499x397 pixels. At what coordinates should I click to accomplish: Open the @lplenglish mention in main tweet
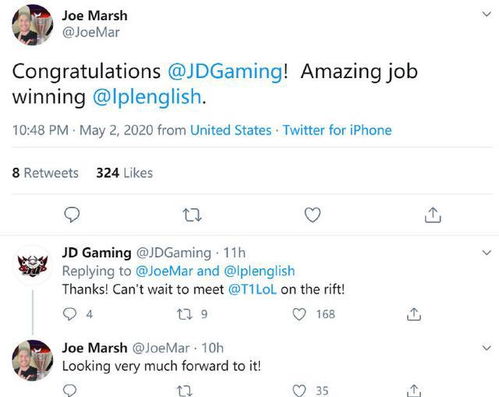pos(147,97)
